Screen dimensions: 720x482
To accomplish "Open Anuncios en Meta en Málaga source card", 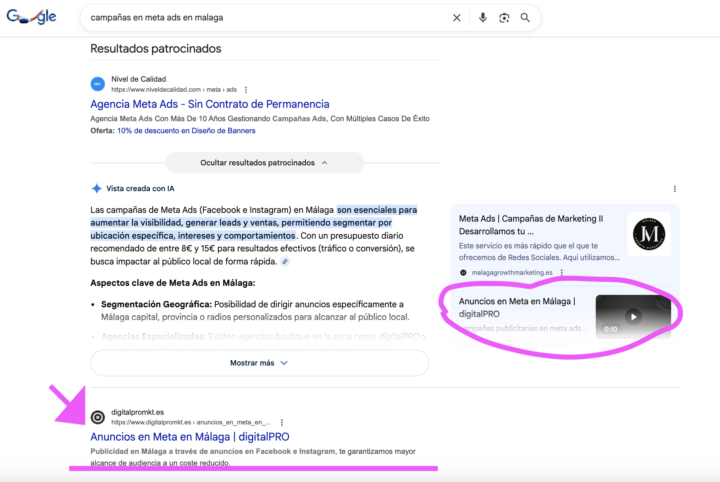I will [517, 308].
